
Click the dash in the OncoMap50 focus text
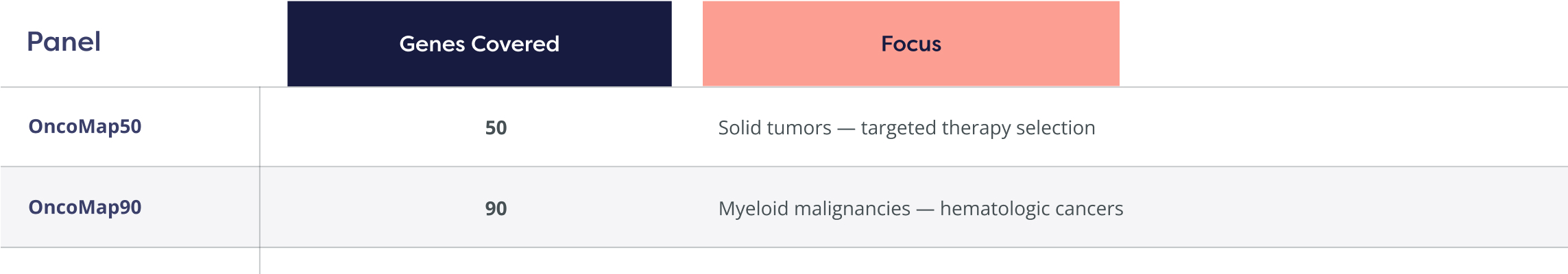pos(846,129)
